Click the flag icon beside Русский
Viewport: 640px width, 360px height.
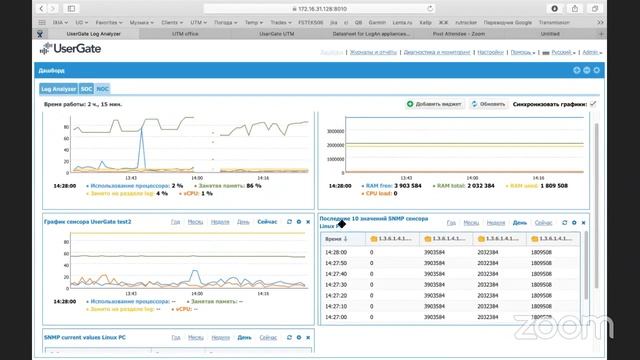pos(546,53)
